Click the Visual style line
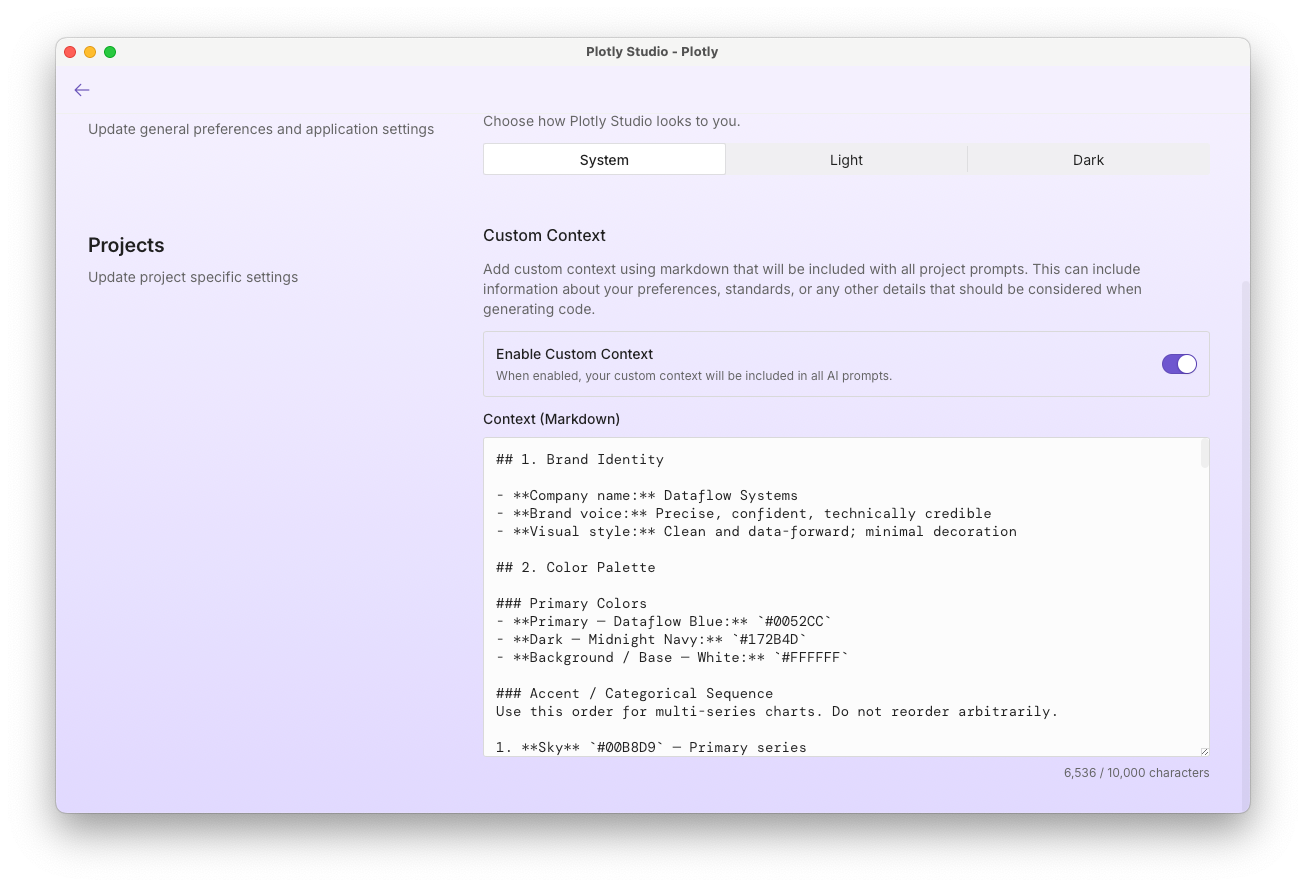Viewport: 1306px width, 887px height. (x=756, y=532)
